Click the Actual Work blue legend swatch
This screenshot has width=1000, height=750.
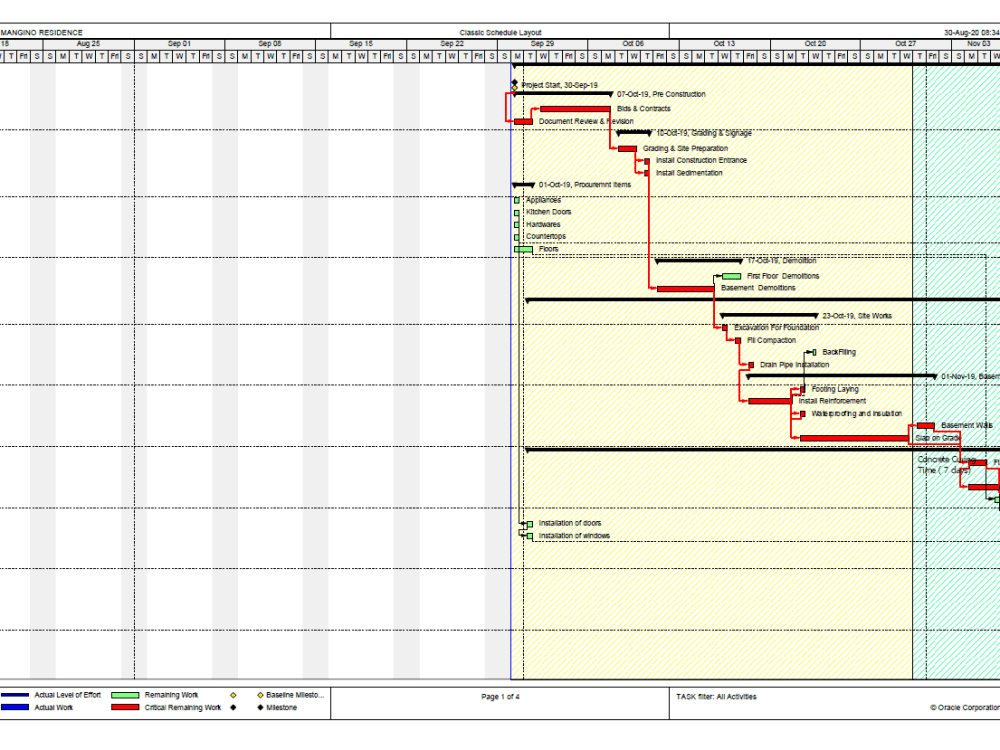15,707
